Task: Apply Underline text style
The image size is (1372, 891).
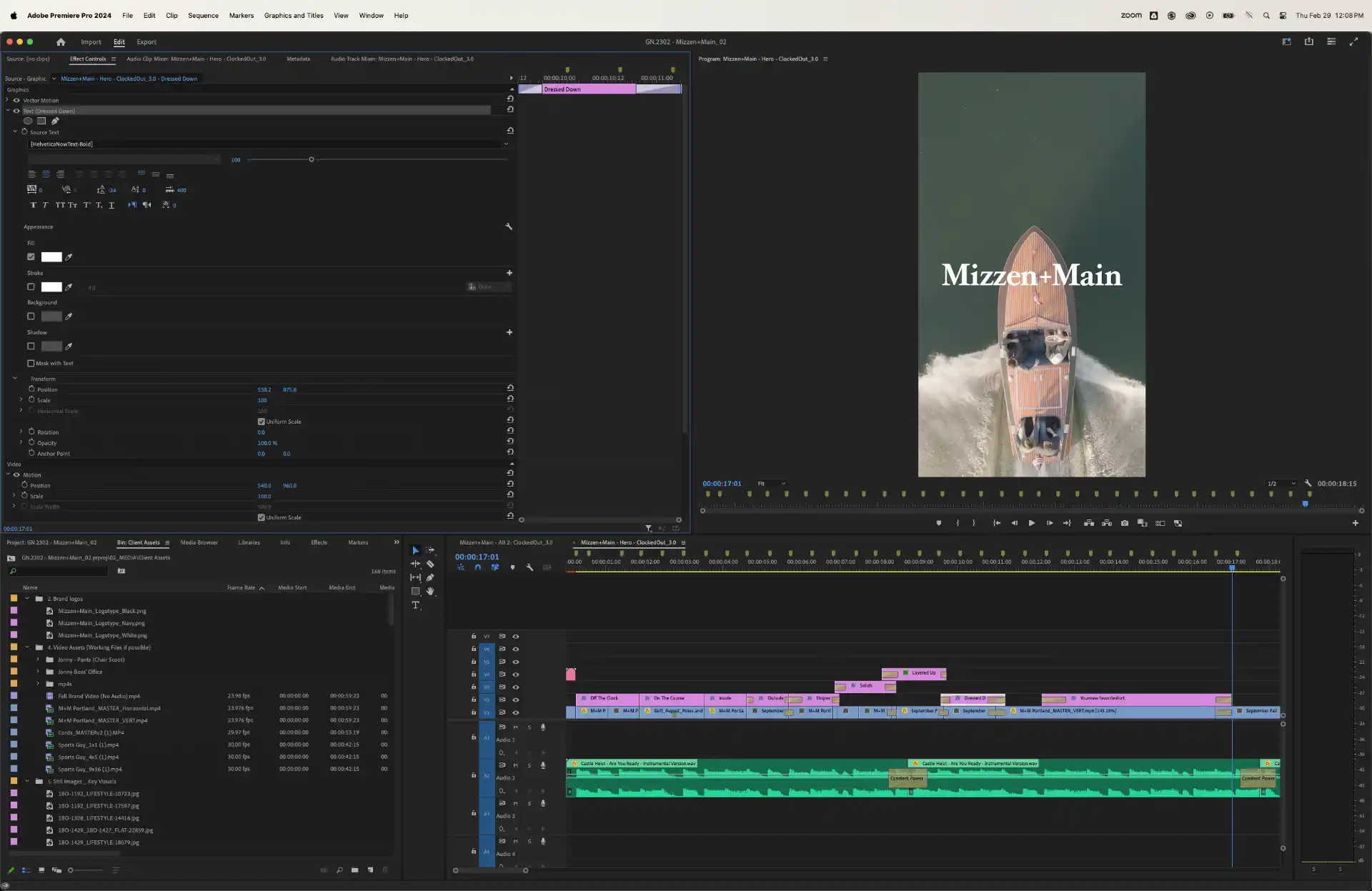Action: 111,205
